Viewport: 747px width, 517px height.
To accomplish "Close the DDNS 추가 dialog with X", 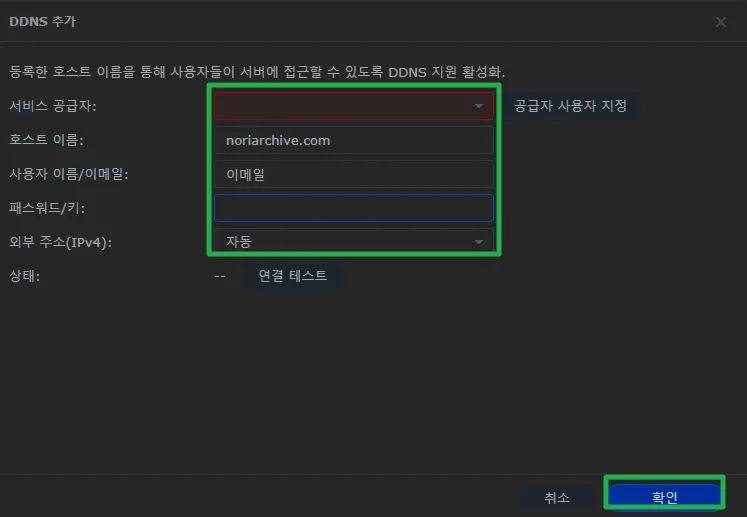I will click(x=720, y=22).
